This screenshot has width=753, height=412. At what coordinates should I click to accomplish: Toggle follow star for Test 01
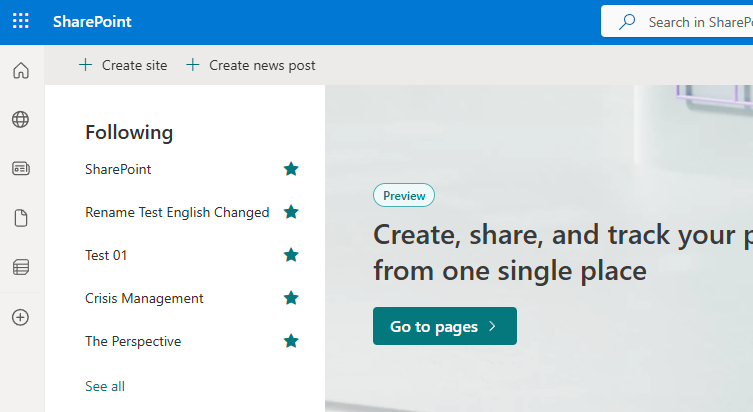pyautogui.click(x=291, y=255)
